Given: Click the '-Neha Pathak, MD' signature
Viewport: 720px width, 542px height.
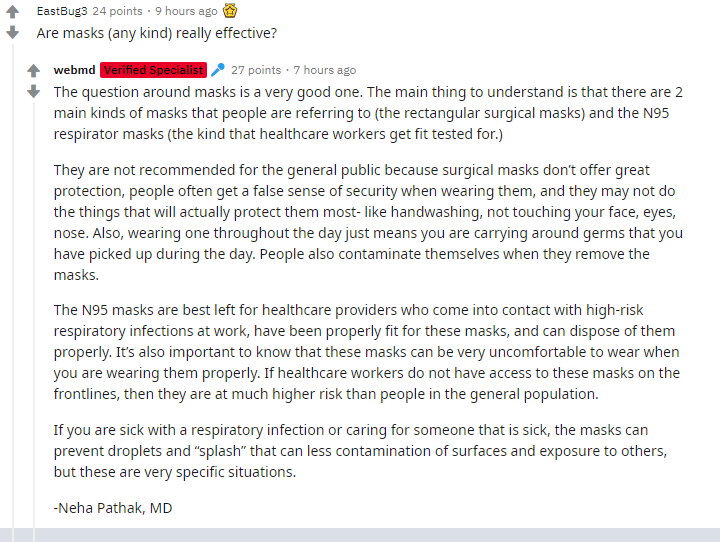Looking at the screenshot, I should click(x=113, y=508).
